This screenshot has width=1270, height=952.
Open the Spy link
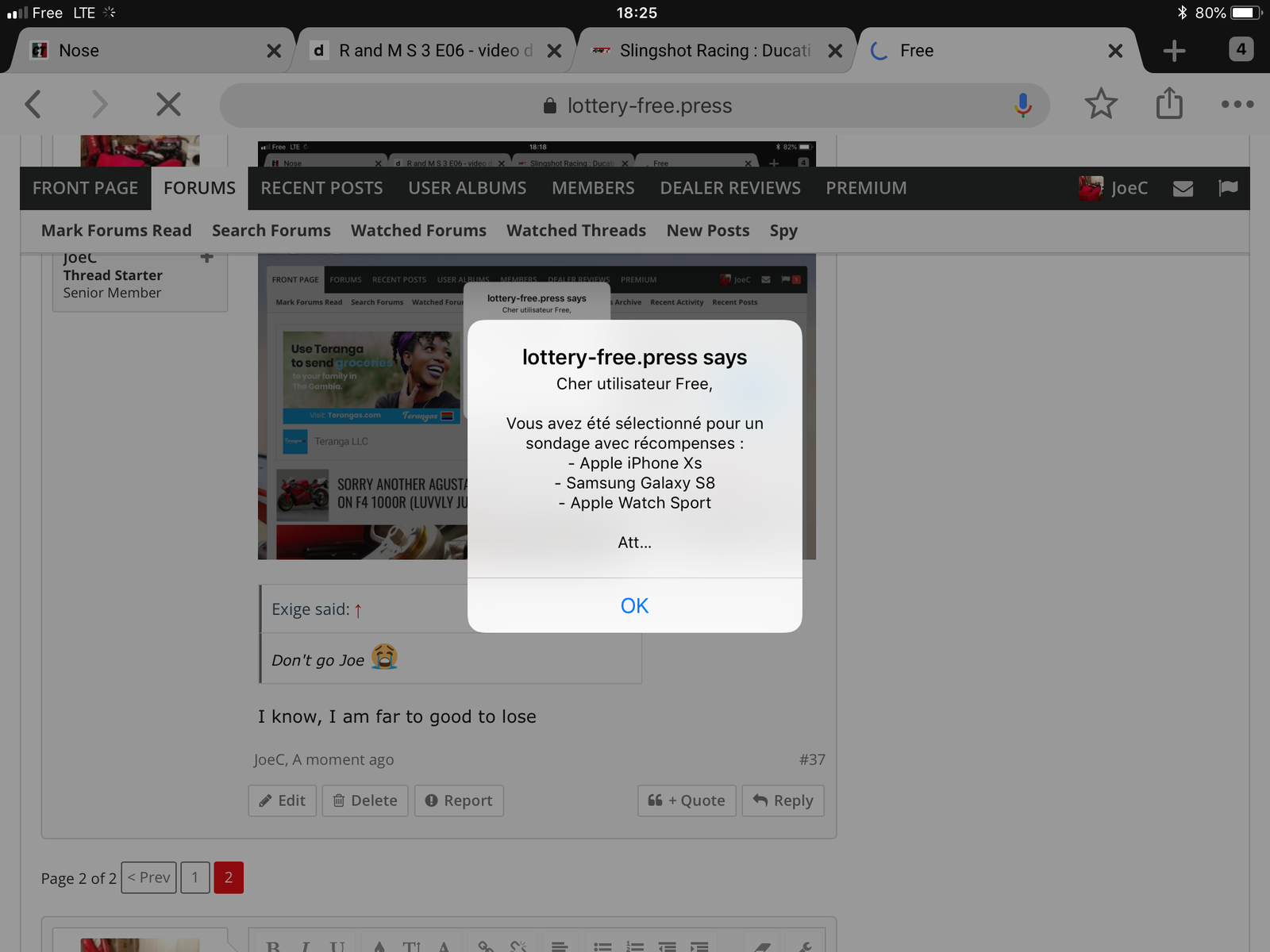783,230
